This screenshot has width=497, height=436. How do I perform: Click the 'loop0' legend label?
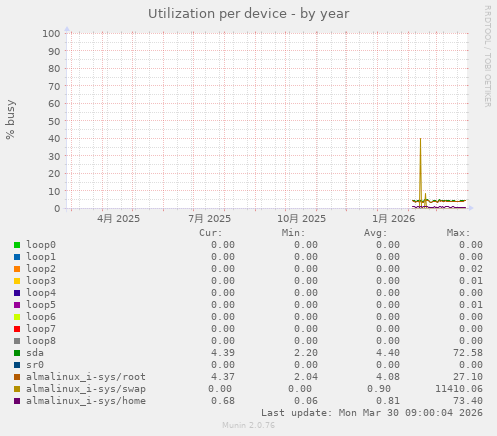pyautogui.click(x=41, y=245)
